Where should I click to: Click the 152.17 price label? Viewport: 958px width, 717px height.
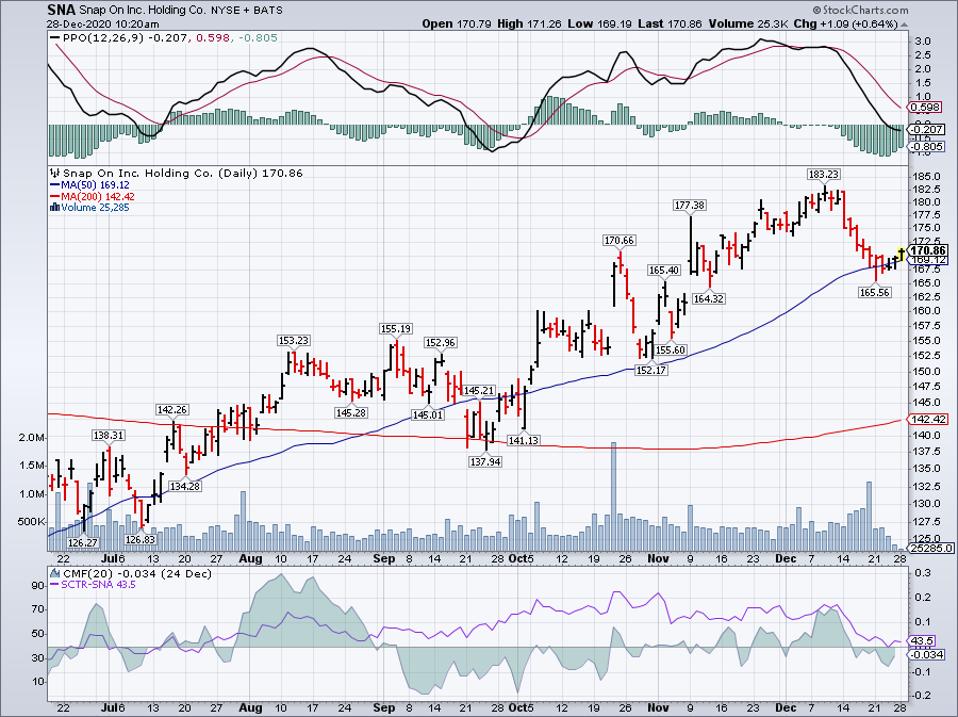(651, 369)
